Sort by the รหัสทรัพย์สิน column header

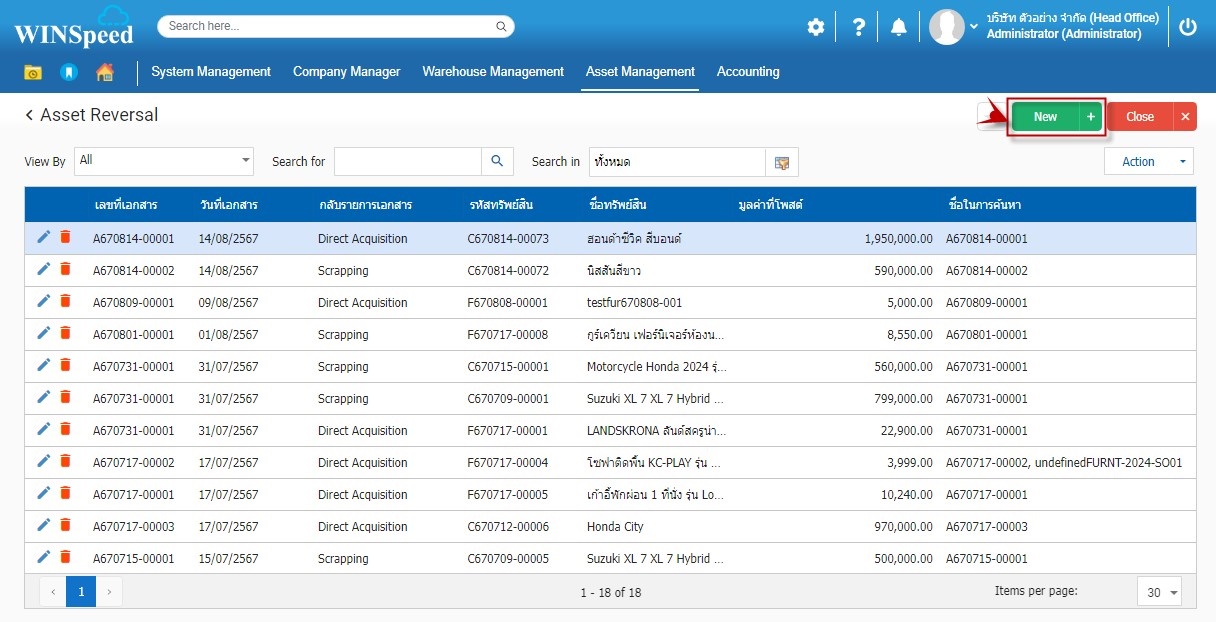[x=501, y=205]
